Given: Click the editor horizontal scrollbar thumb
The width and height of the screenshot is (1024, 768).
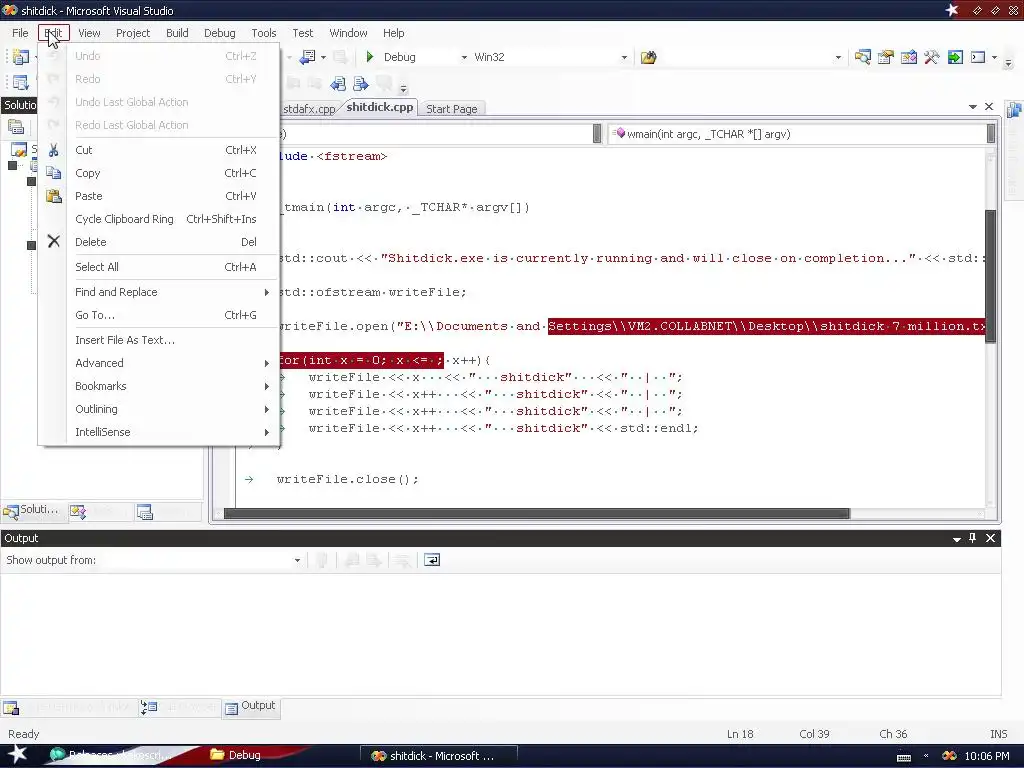Looking at the screenshot, I should coord(537,514).
